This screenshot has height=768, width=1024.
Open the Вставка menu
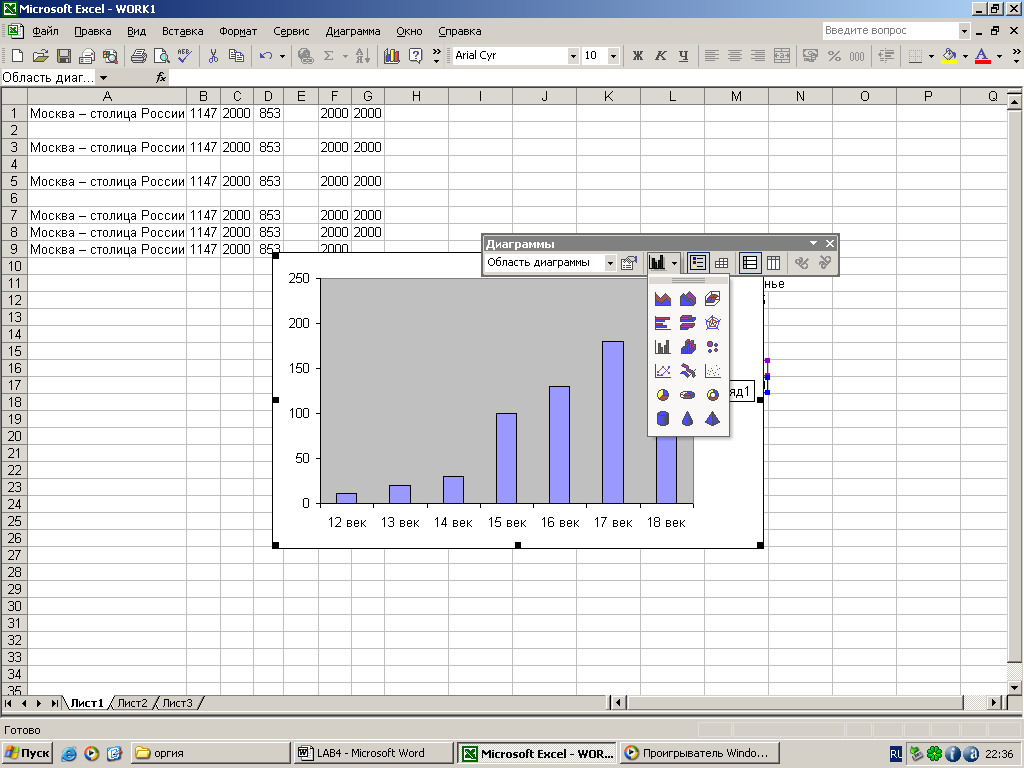(182, 31)
